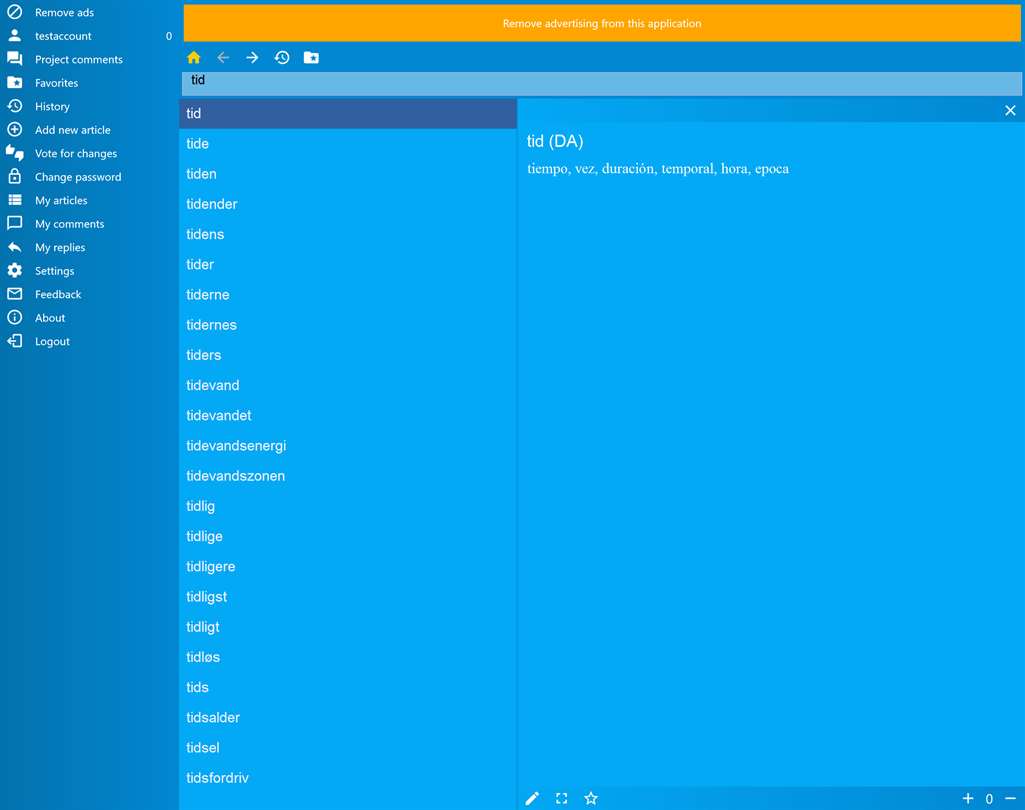This screenshot has height=810, width=1025.
Task: Click the testaccount user icon
Action: [x=14, y=35]
